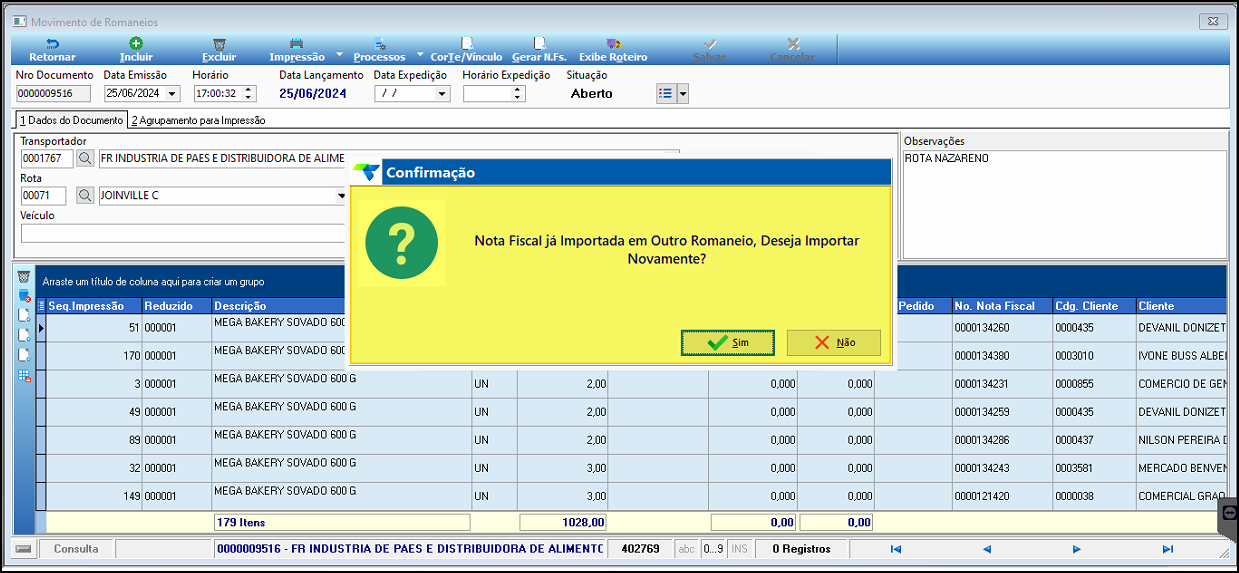Click the keyboard icon in status bar
This screenshot has width=1239, height=573.
click(24, 549)
